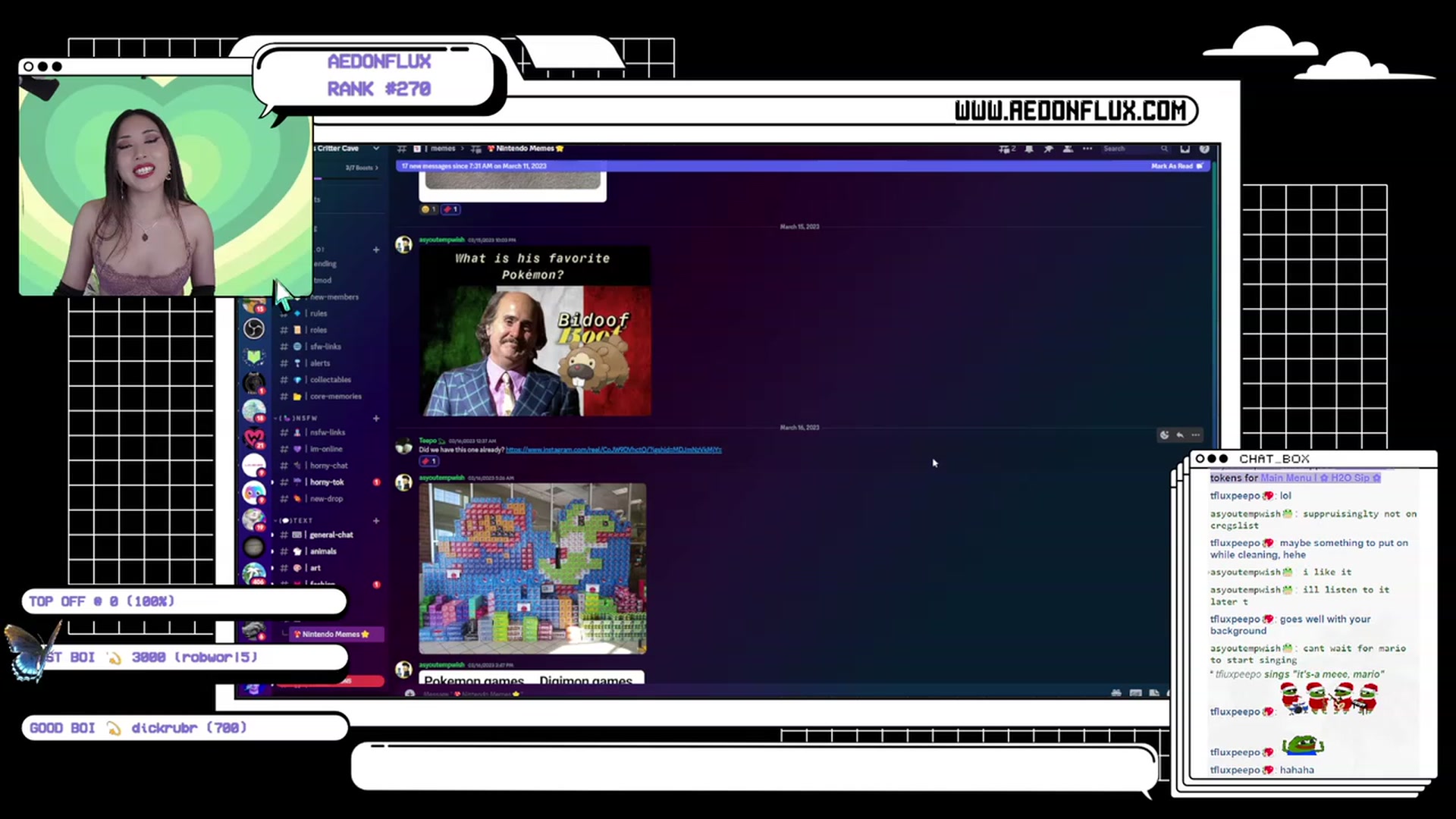The height and width of the screenshot is (819, 1456).
Task: Toggle the laughing emoji reaction on top image
Action: click(428, 209)
